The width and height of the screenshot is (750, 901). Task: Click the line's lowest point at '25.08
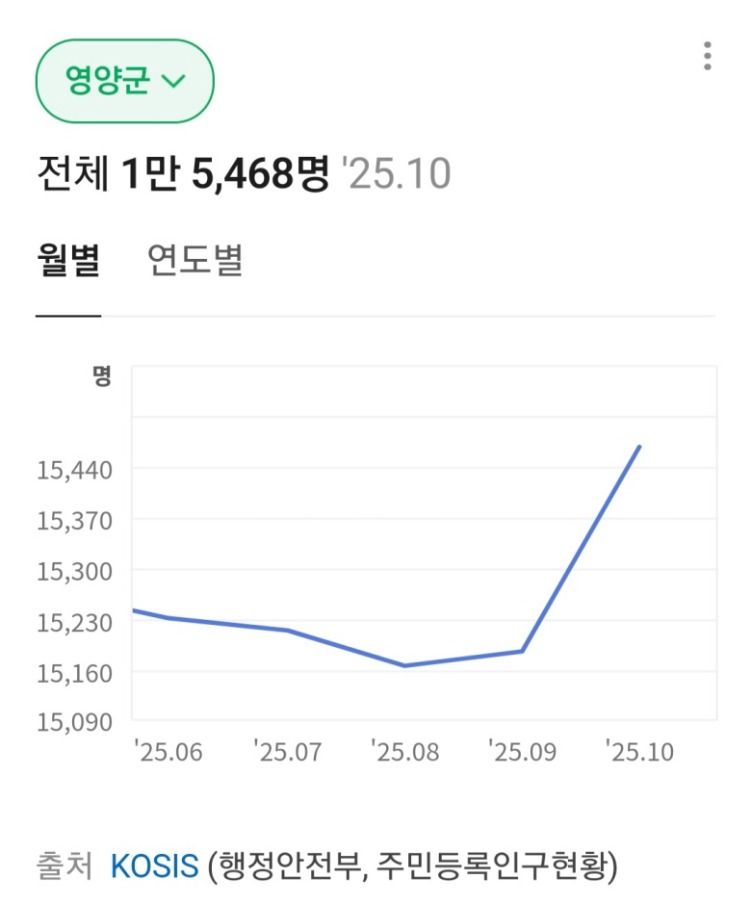404,665
